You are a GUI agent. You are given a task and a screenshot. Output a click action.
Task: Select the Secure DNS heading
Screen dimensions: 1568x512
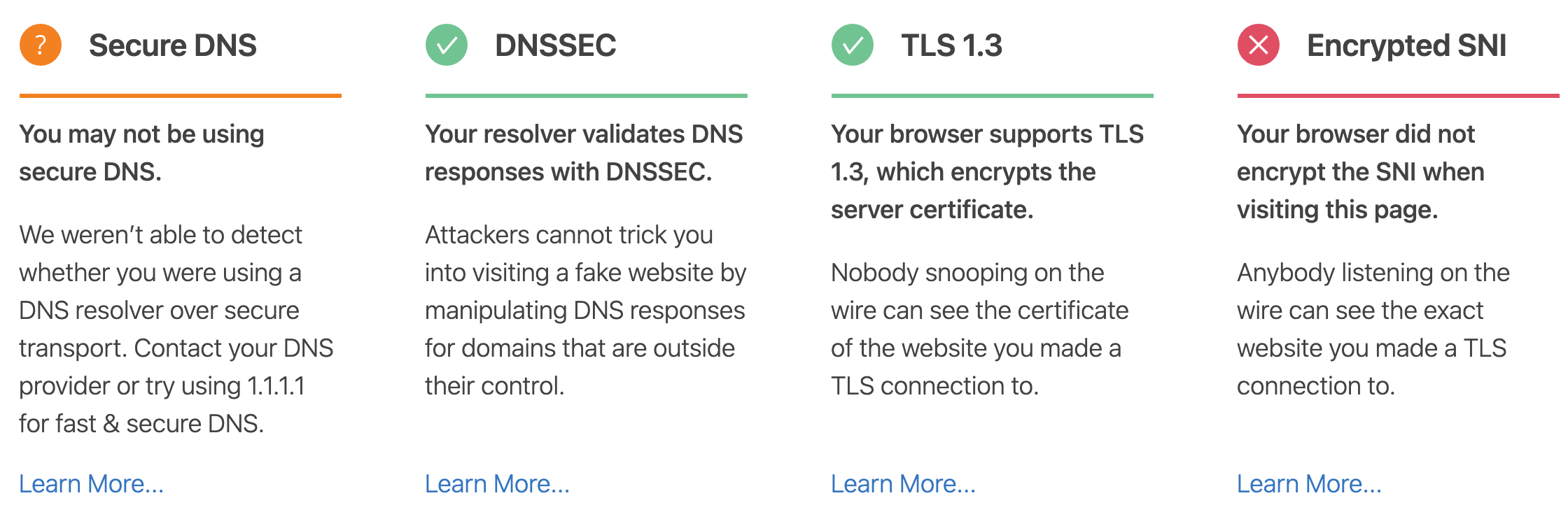tap(173, 45)
